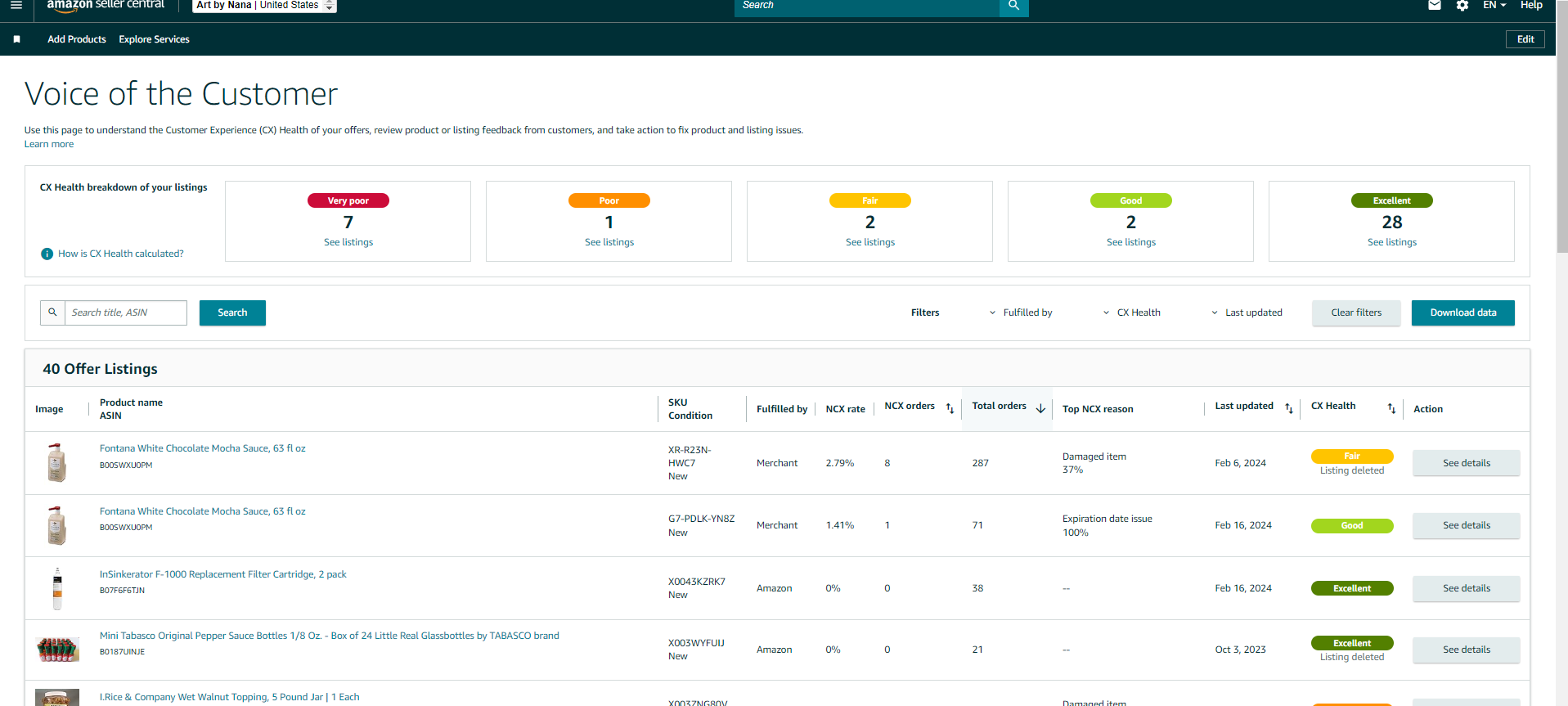See details for the 287 orders row
1568x706 pixels.
click(x=1467, y=463)
